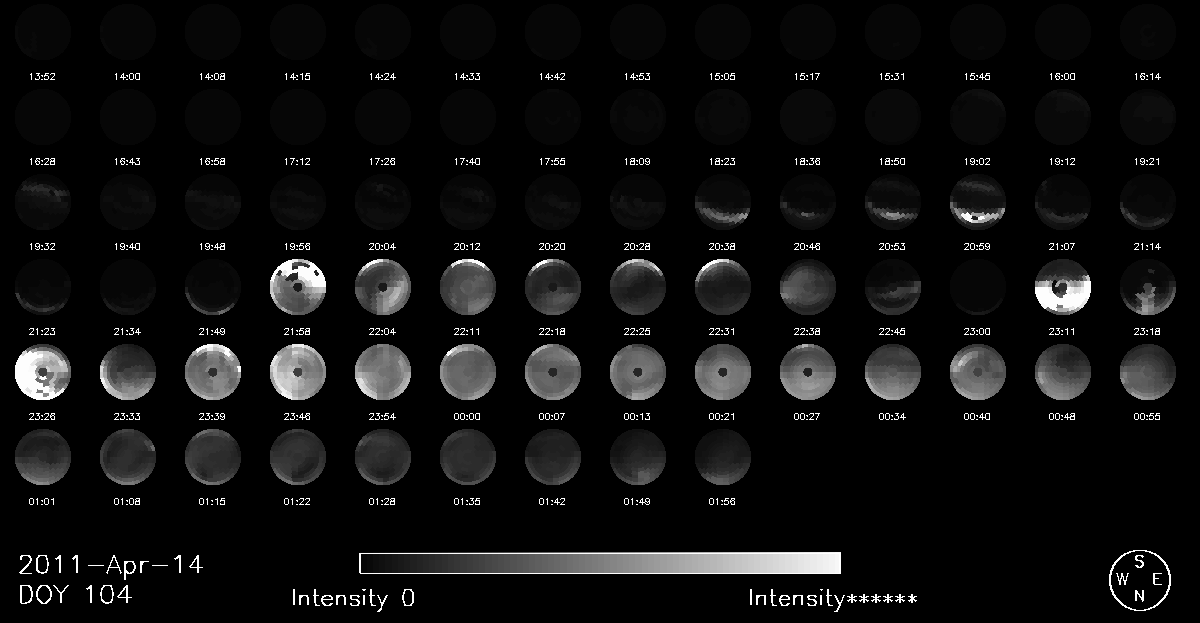Screen dimensions: 1200x623
Task: Open the disk image labeled 00:34
Action: 893,372
